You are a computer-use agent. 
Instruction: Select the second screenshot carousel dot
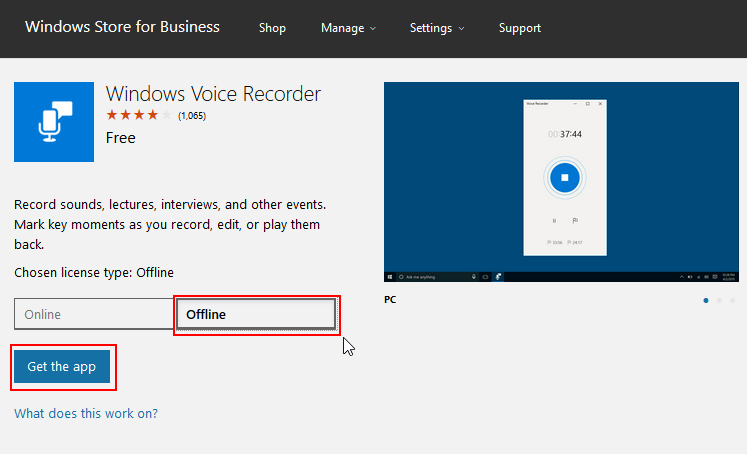[719, 300]
